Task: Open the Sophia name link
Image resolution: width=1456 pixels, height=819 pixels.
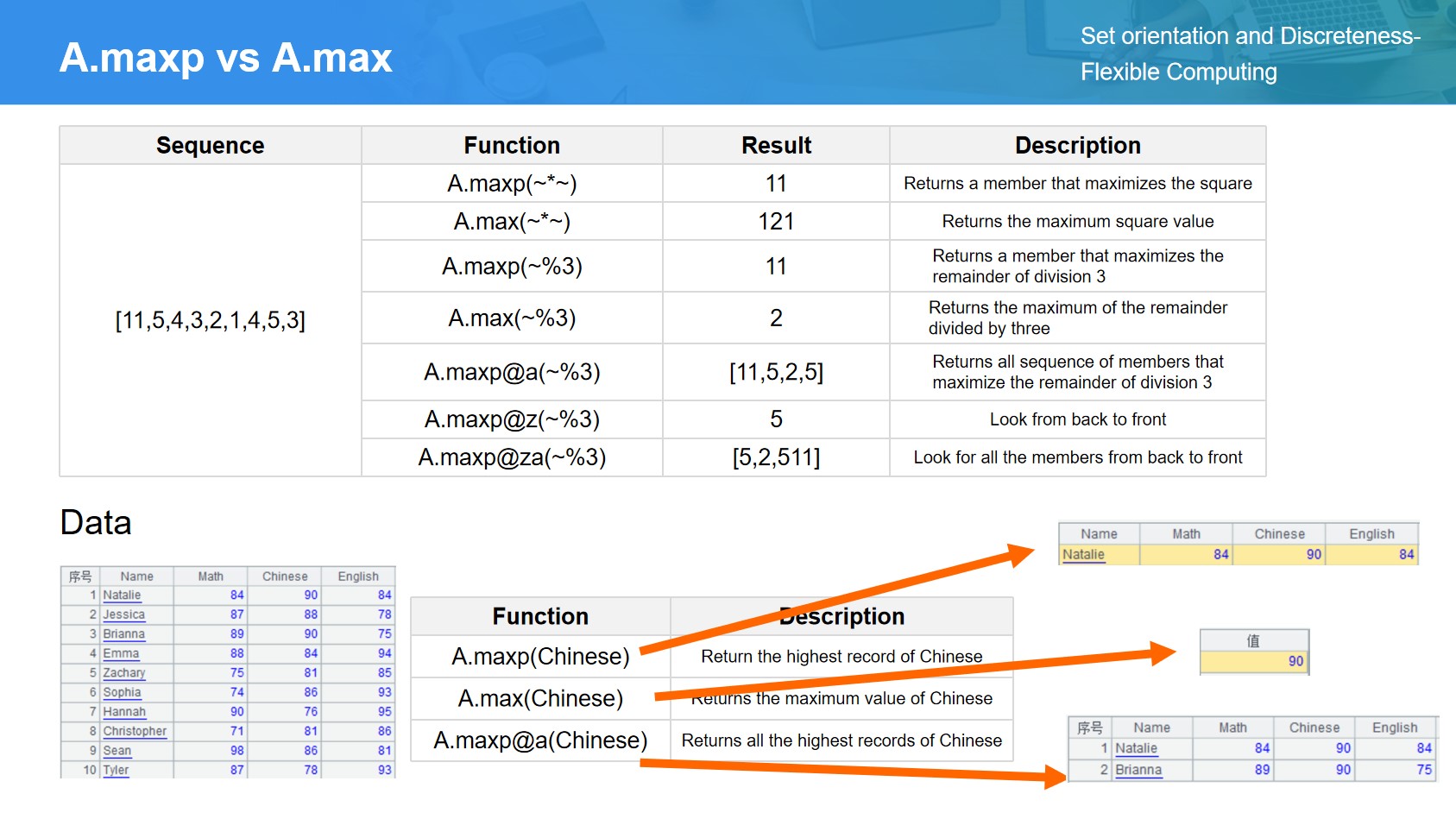Action: point(122,692)
